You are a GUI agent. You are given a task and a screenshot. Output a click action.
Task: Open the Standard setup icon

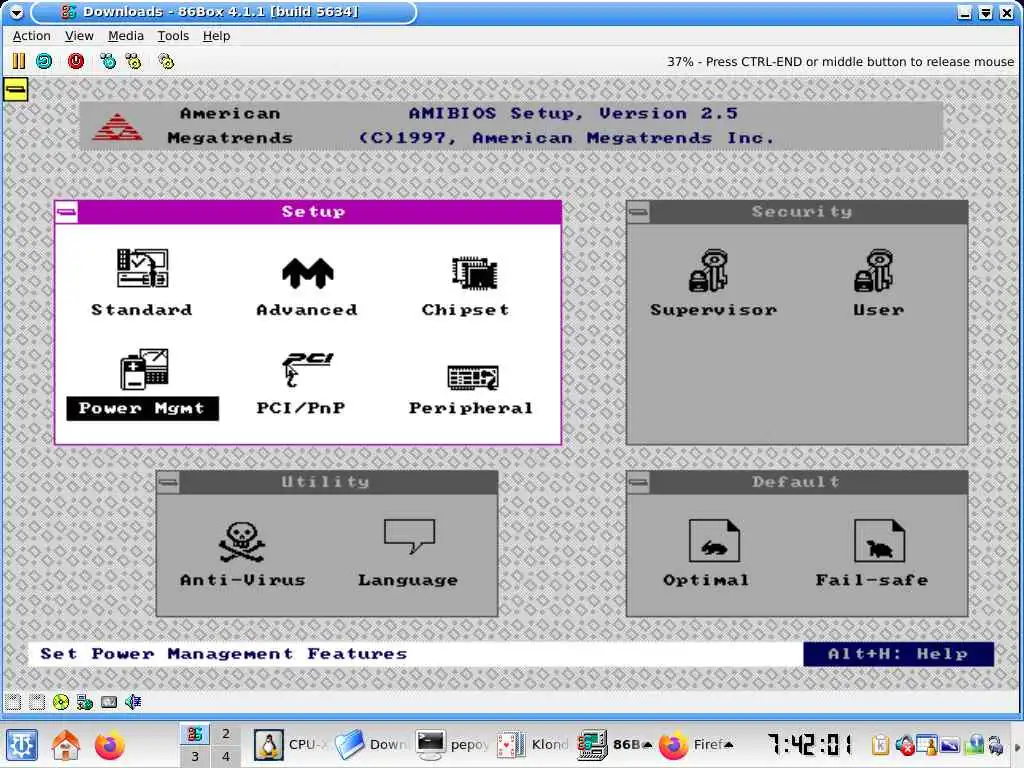pos(142,268)
